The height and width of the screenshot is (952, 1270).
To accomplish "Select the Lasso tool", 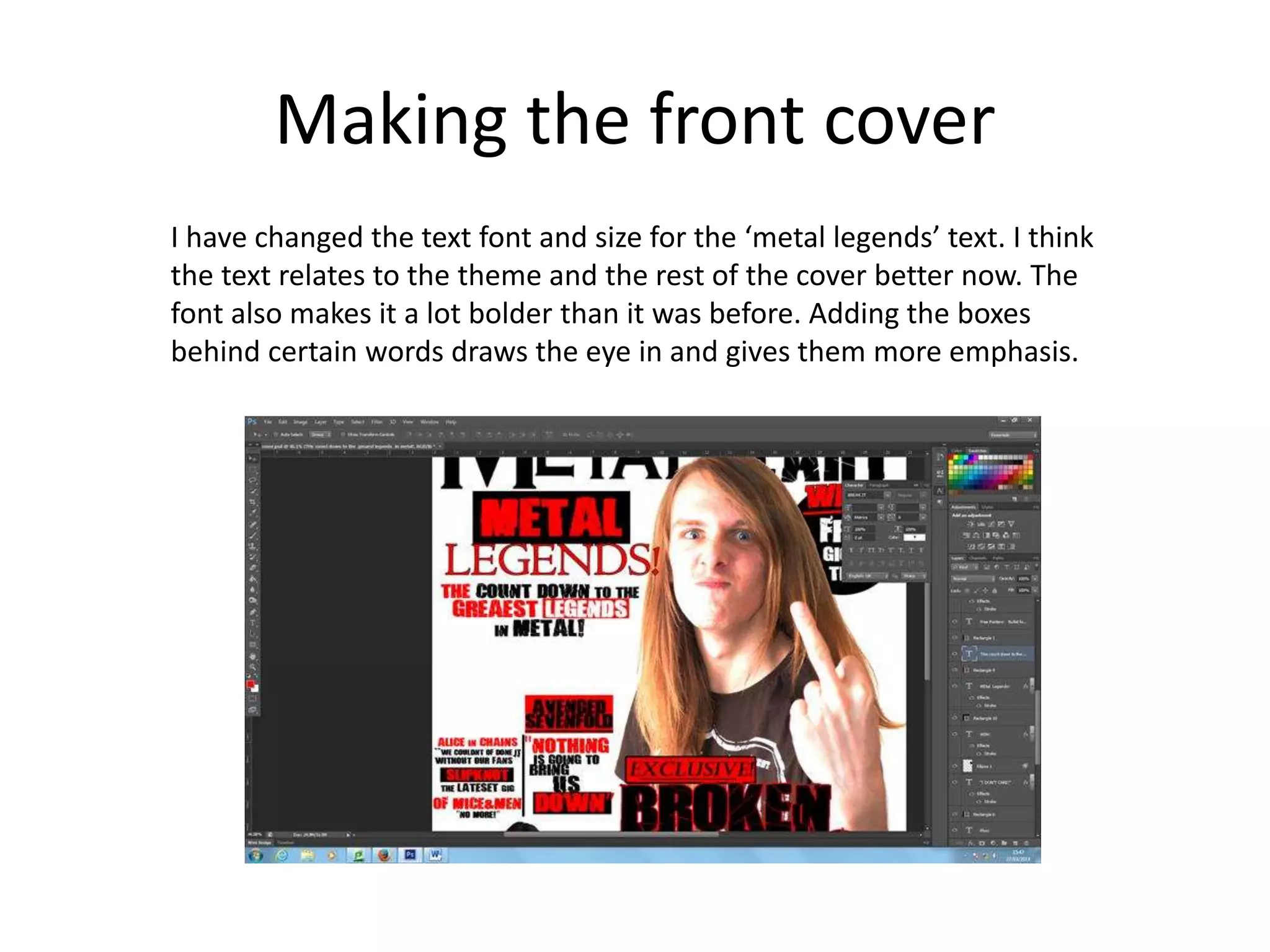I will tap(252, 480).
